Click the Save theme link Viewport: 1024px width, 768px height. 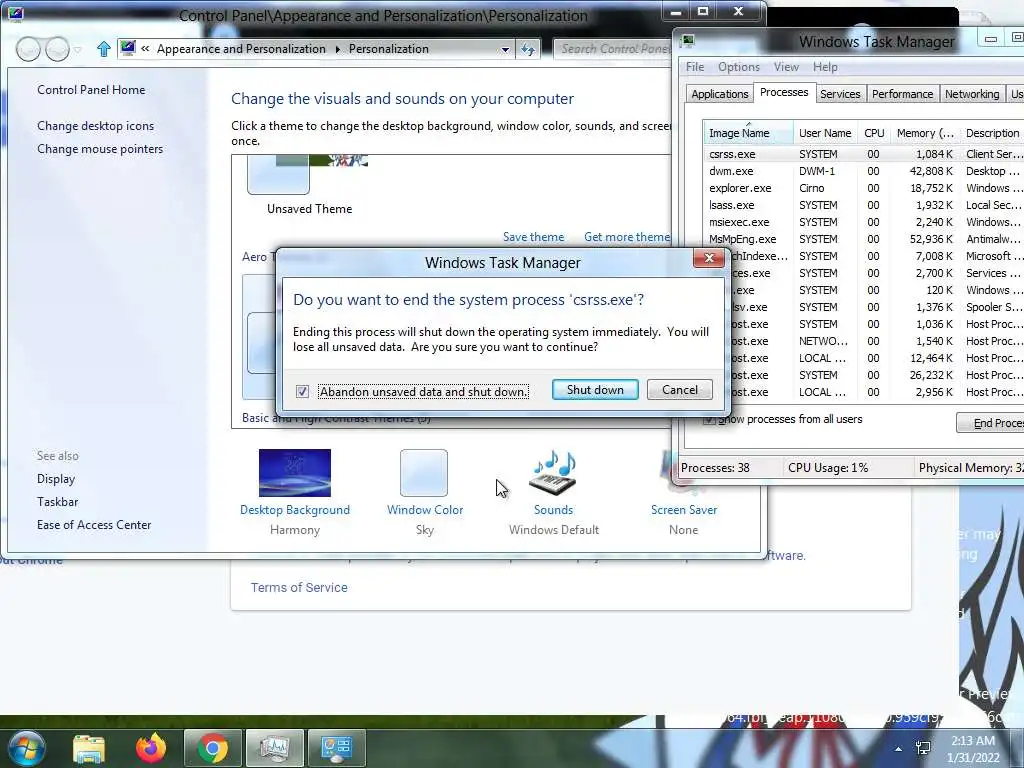pos(534,236)
